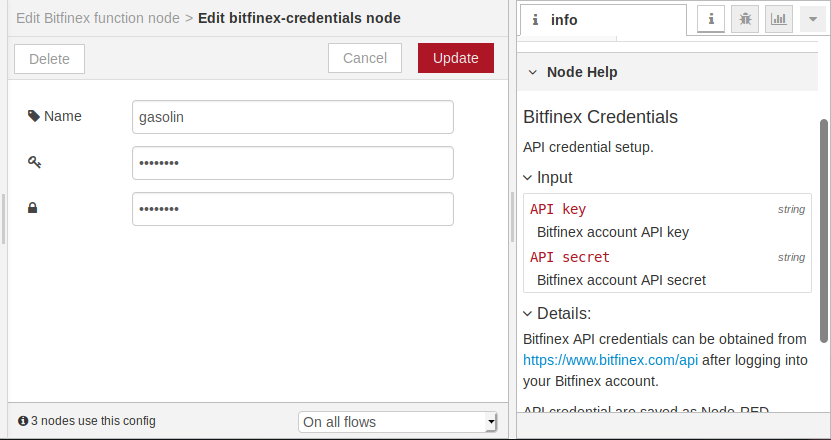Show the debug messages sidebar (bug icon)
Screen dimensions: 831x440
[745, 19]
